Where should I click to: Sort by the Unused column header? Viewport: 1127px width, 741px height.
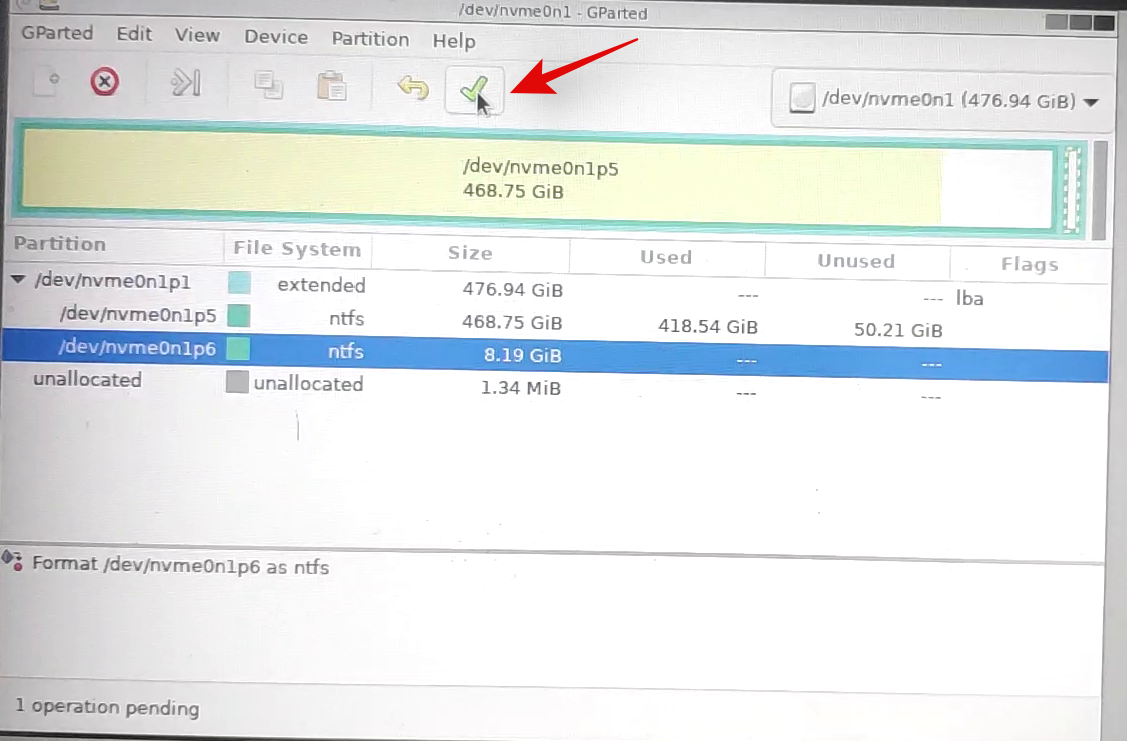(856, 261)
